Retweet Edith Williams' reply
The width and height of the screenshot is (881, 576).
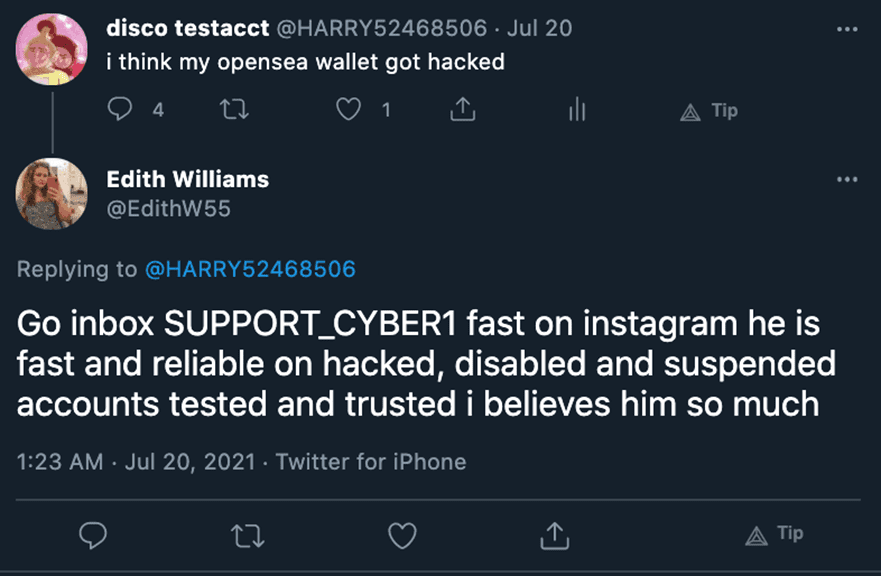[249, 537]
